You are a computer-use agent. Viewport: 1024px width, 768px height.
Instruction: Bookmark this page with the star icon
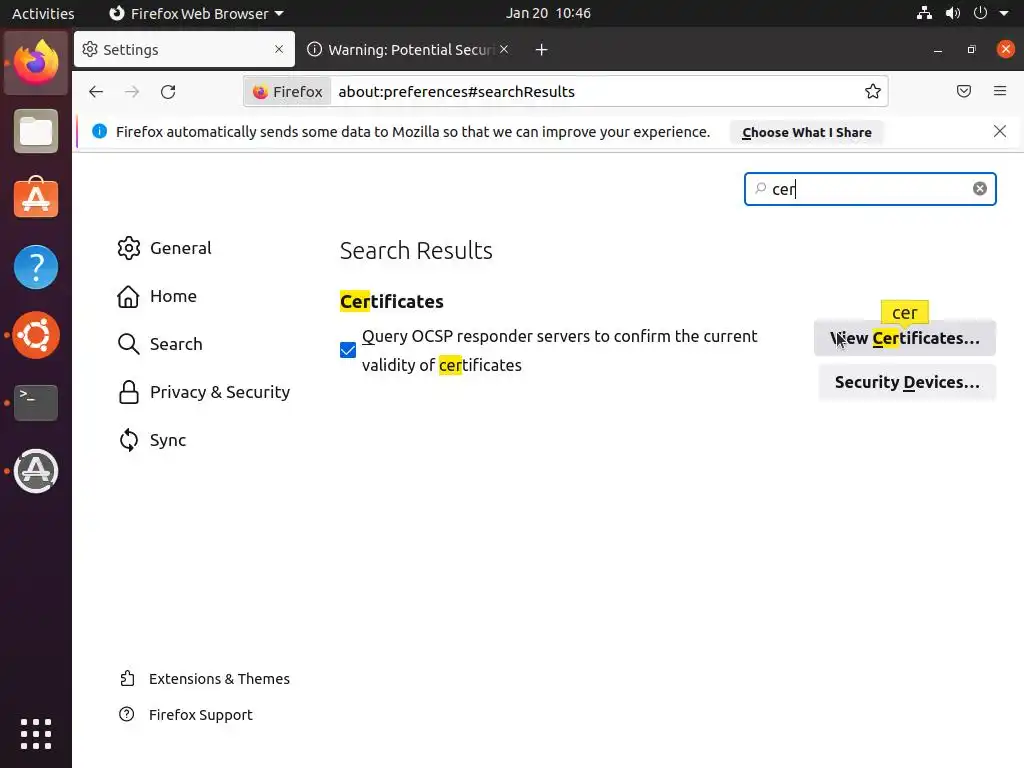pyautogui.click(x=873, y=92)
